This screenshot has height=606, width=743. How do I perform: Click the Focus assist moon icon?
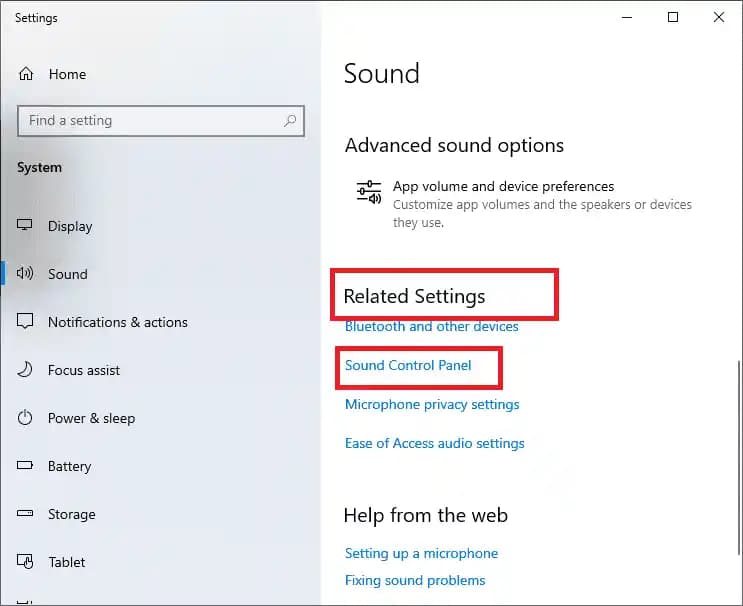coord(26,370)
